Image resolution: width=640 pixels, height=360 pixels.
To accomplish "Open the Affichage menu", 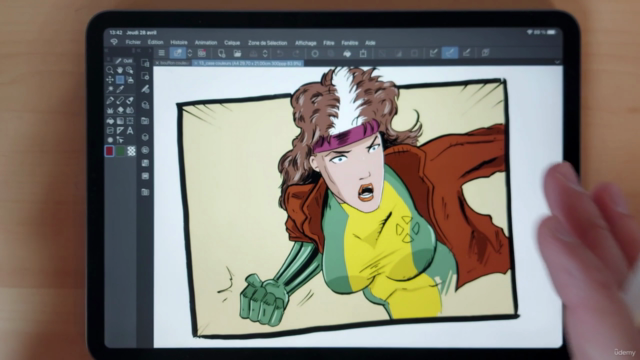I will pos(306,43).
